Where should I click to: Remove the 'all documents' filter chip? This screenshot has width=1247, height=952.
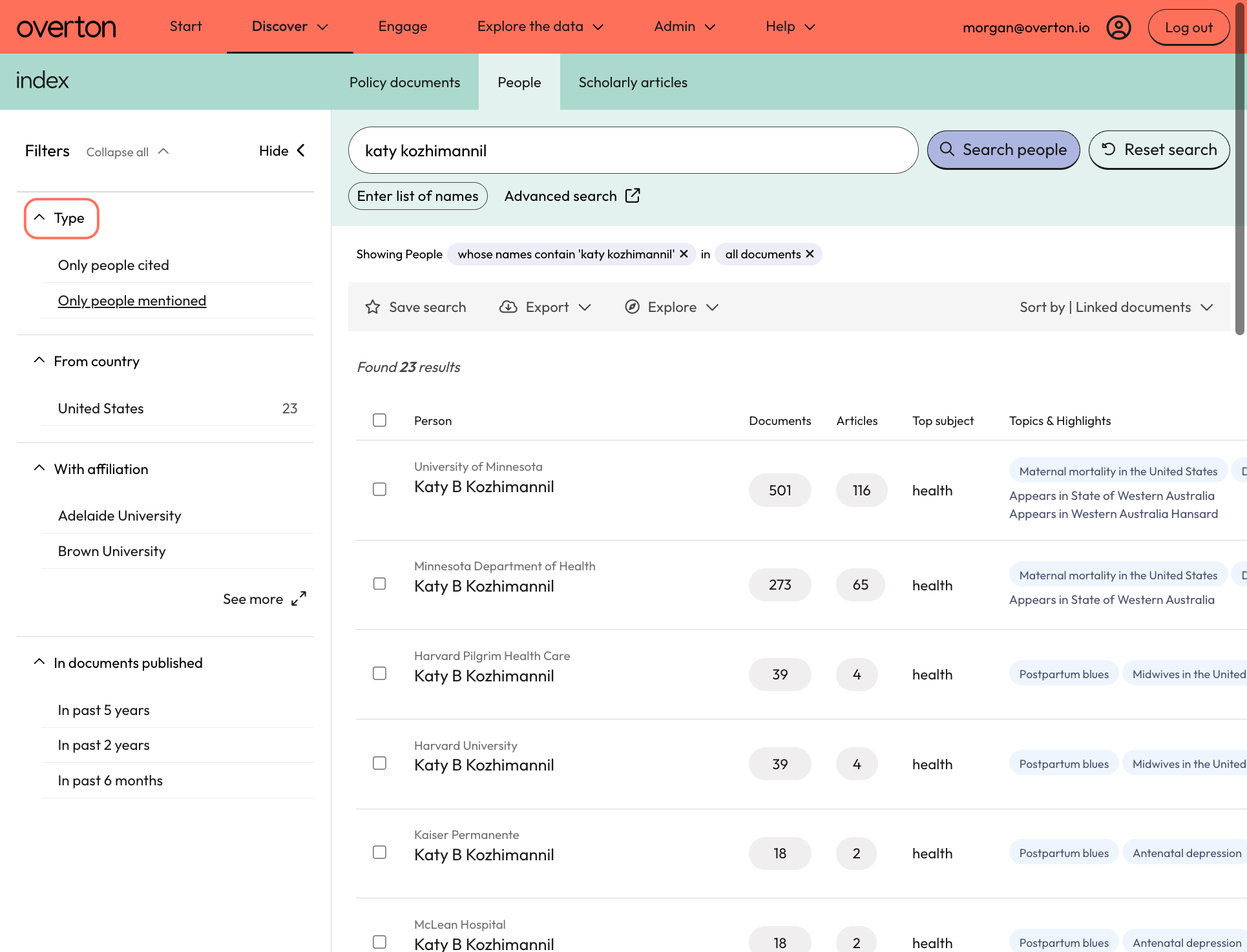(x=810, y=254)
